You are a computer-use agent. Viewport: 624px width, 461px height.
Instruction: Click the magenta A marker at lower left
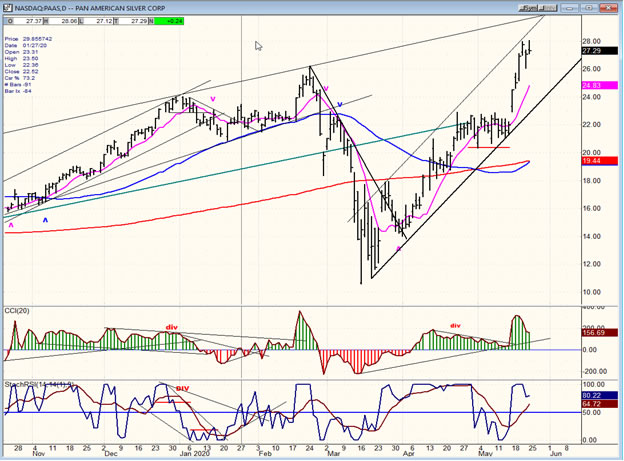(11, 225)
